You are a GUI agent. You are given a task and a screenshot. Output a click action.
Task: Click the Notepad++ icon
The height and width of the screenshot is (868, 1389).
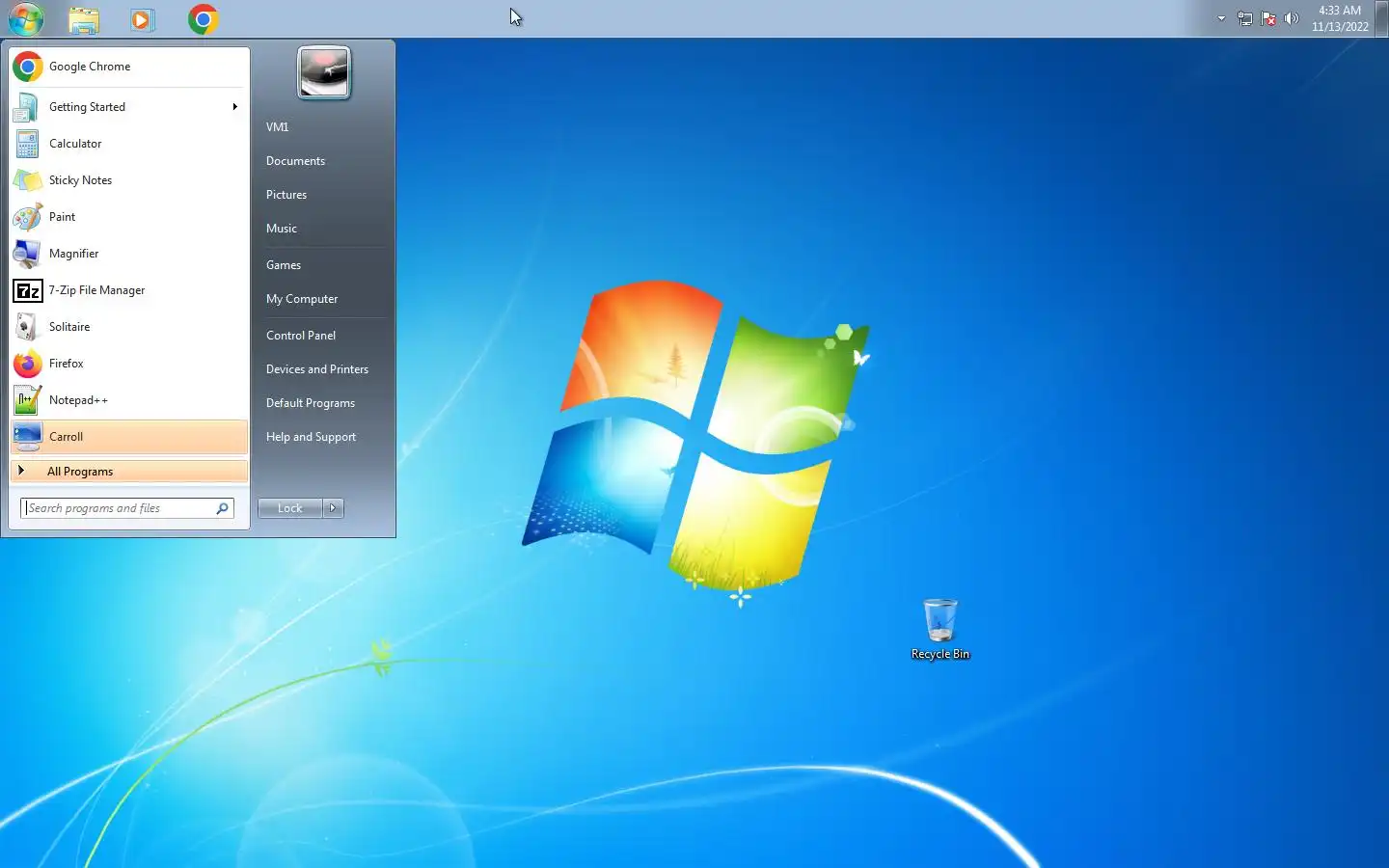point(28,400)
